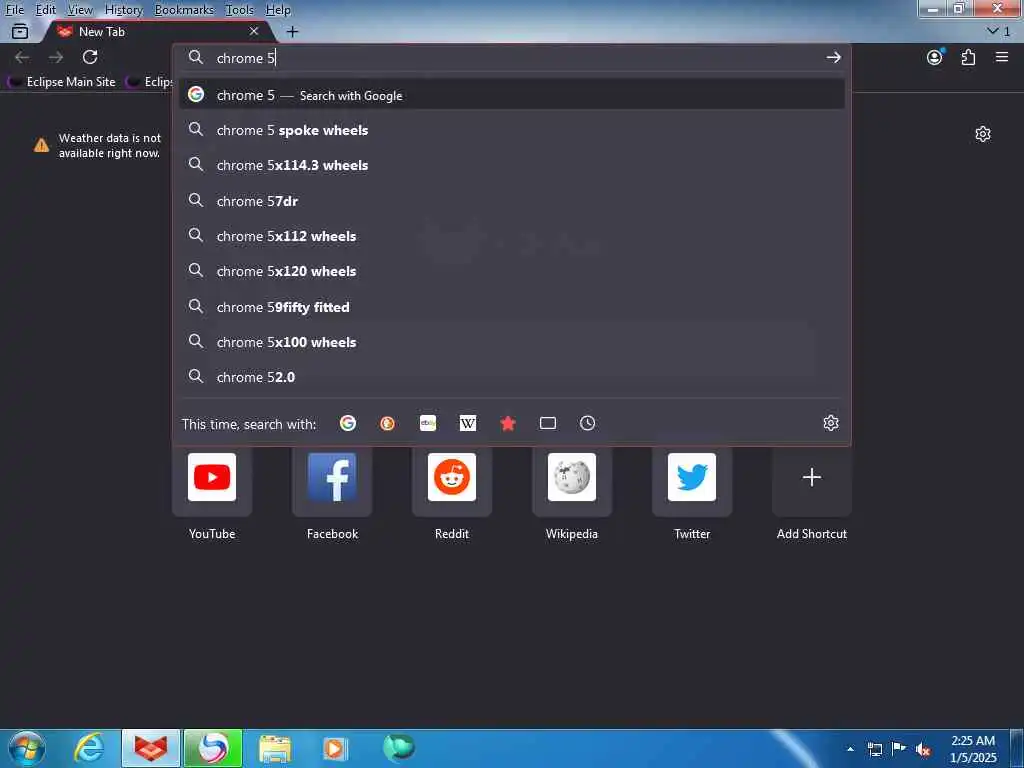Click the Google search engine icon
The width and height of the screenshot is (1024, 768).
[348, 423]
